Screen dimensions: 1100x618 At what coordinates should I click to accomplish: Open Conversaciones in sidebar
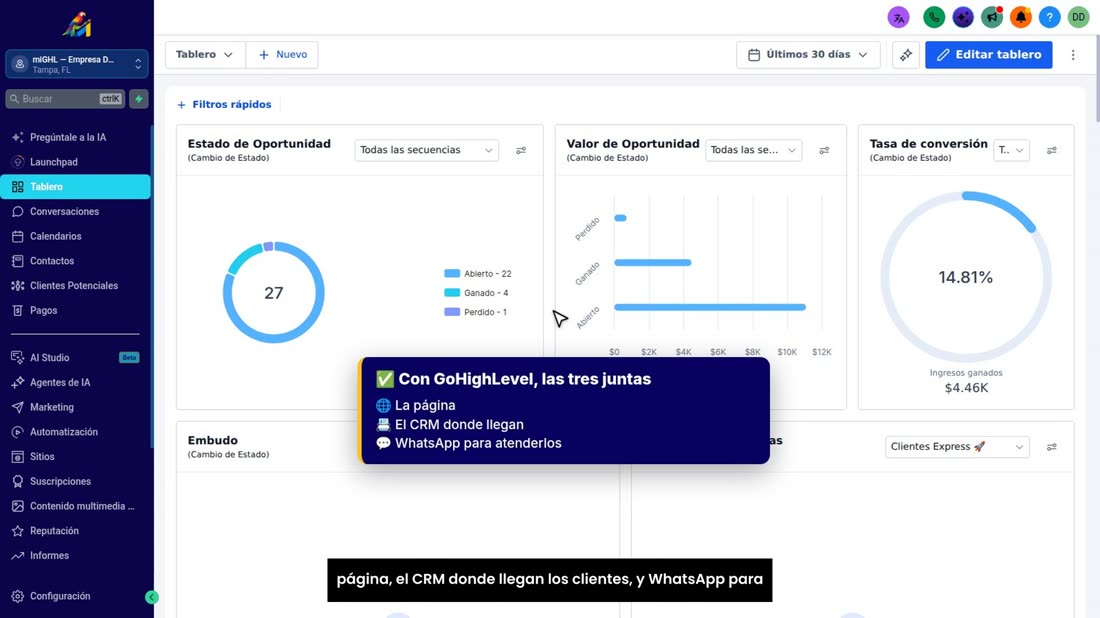tap(75, 211)
